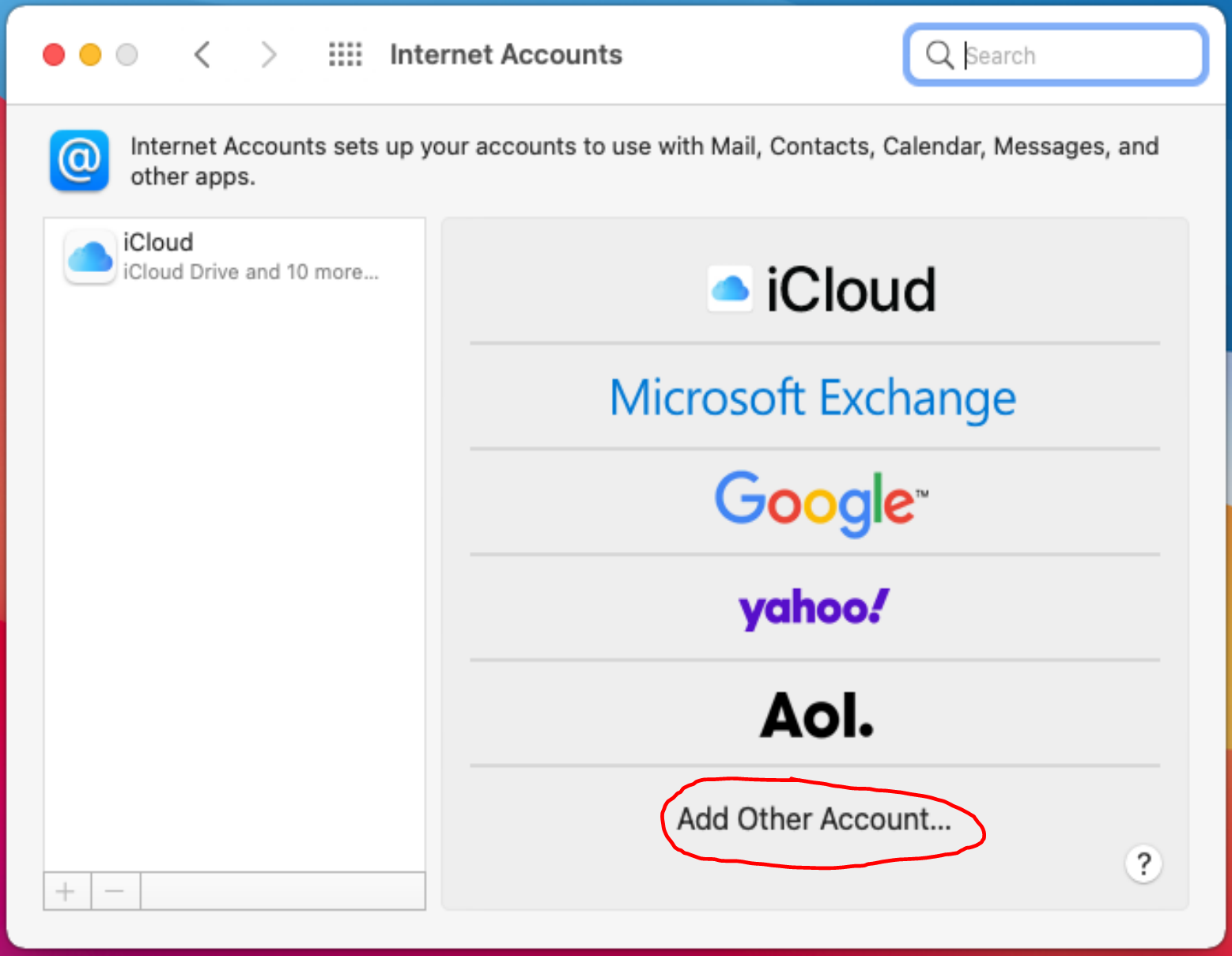Click the magnifying glass search icon
The height and width of the screenshot is (956, 1232).
click(x=939, y=55)
